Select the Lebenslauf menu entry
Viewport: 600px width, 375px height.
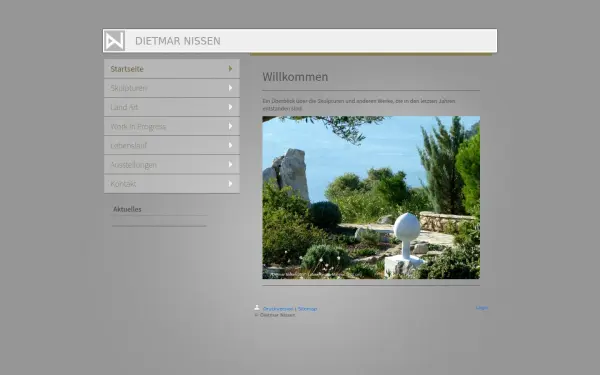click(172, 145)
